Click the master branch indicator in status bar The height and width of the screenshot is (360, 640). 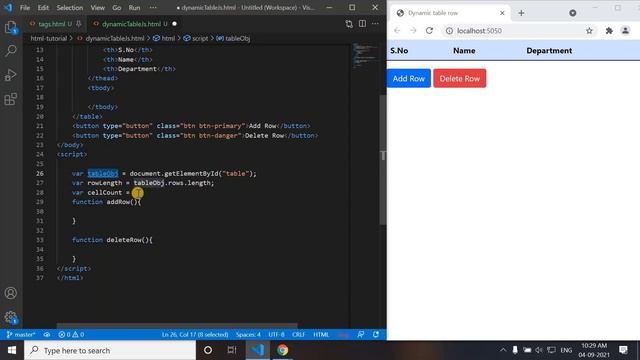coord(21,334)
